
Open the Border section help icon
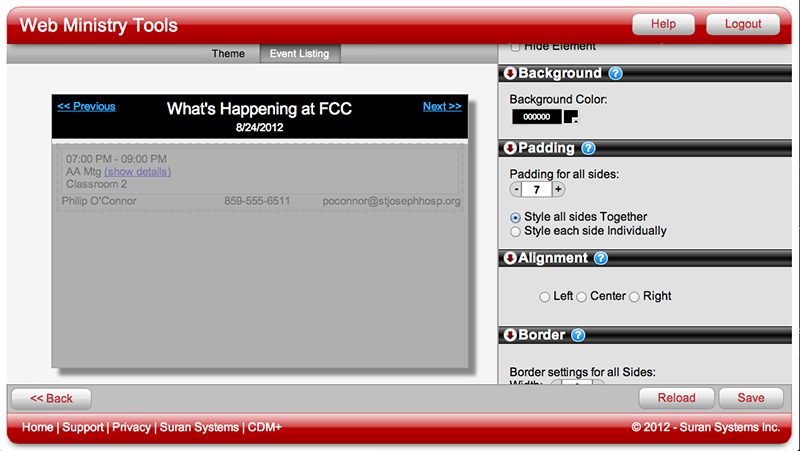578,335
